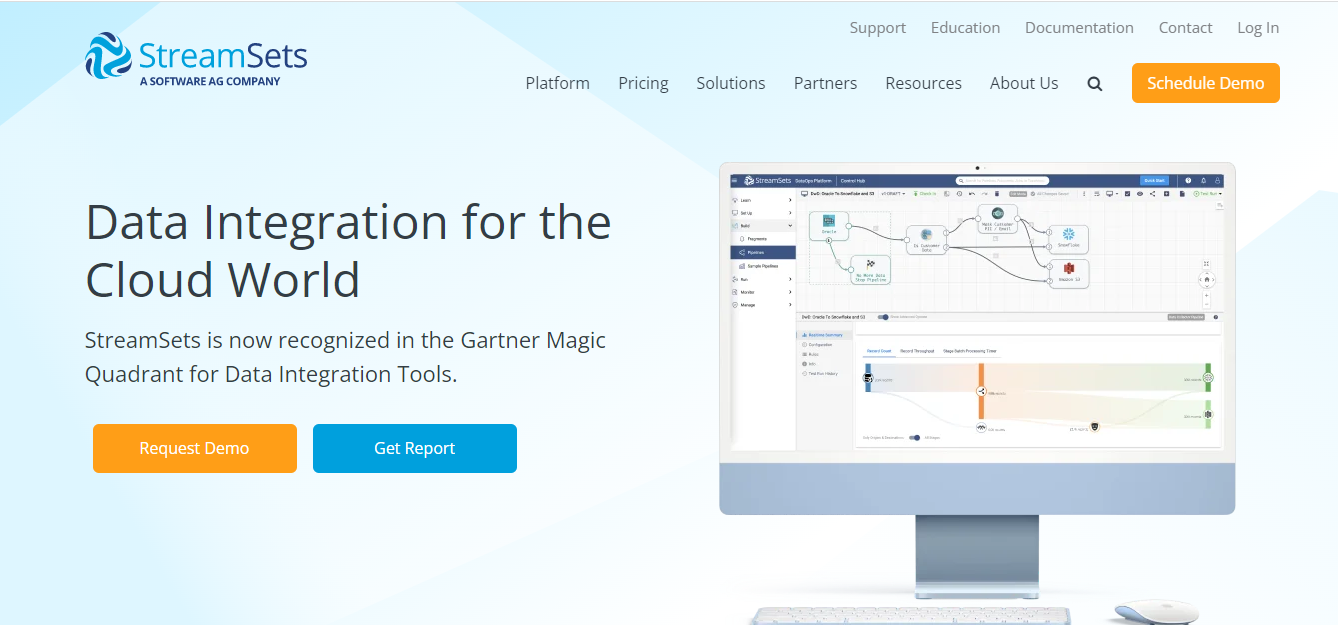1338x625 pixels.
Task: Click the Schedule Demo button
Action: tap(1206, 83)
